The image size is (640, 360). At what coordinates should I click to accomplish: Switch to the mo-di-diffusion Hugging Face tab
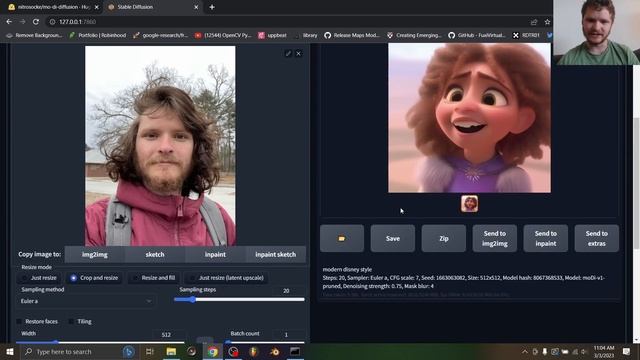click(52, 7)
